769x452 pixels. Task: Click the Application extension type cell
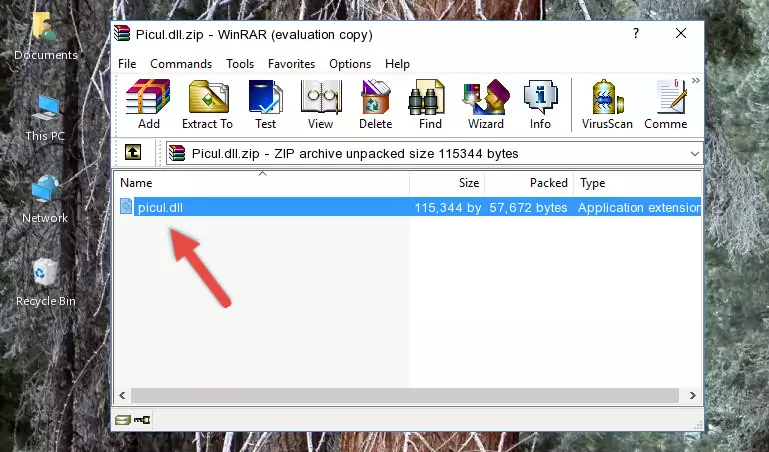coord(639,208)
